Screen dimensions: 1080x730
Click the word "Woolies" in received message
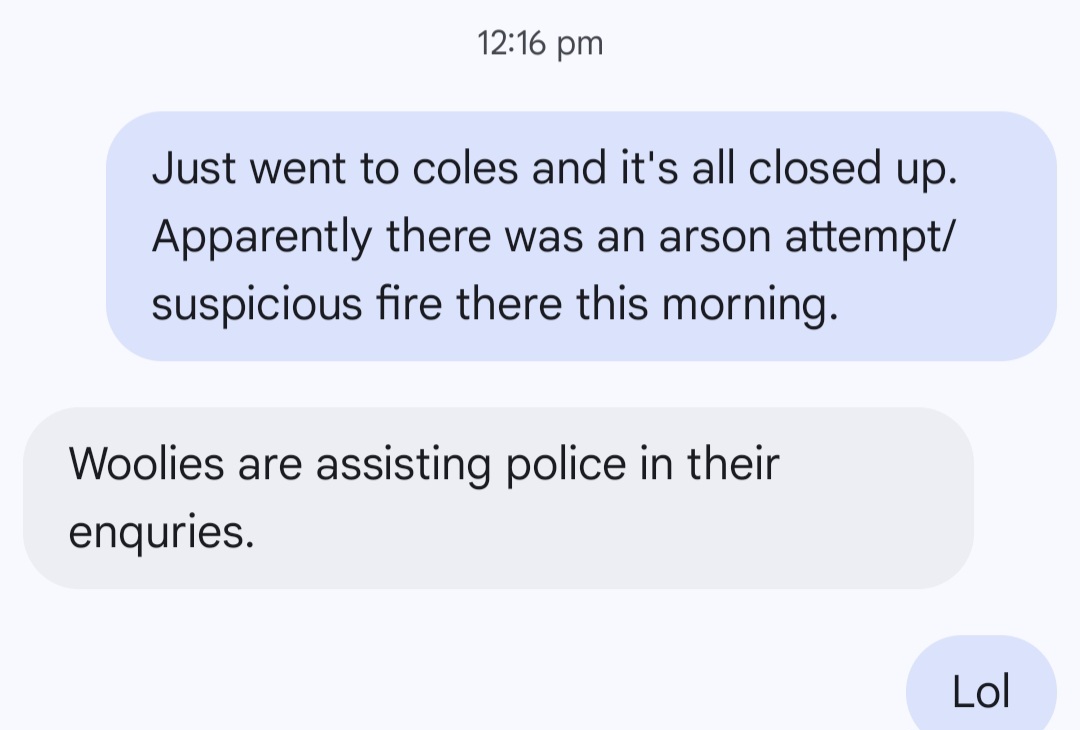(146, 465)
